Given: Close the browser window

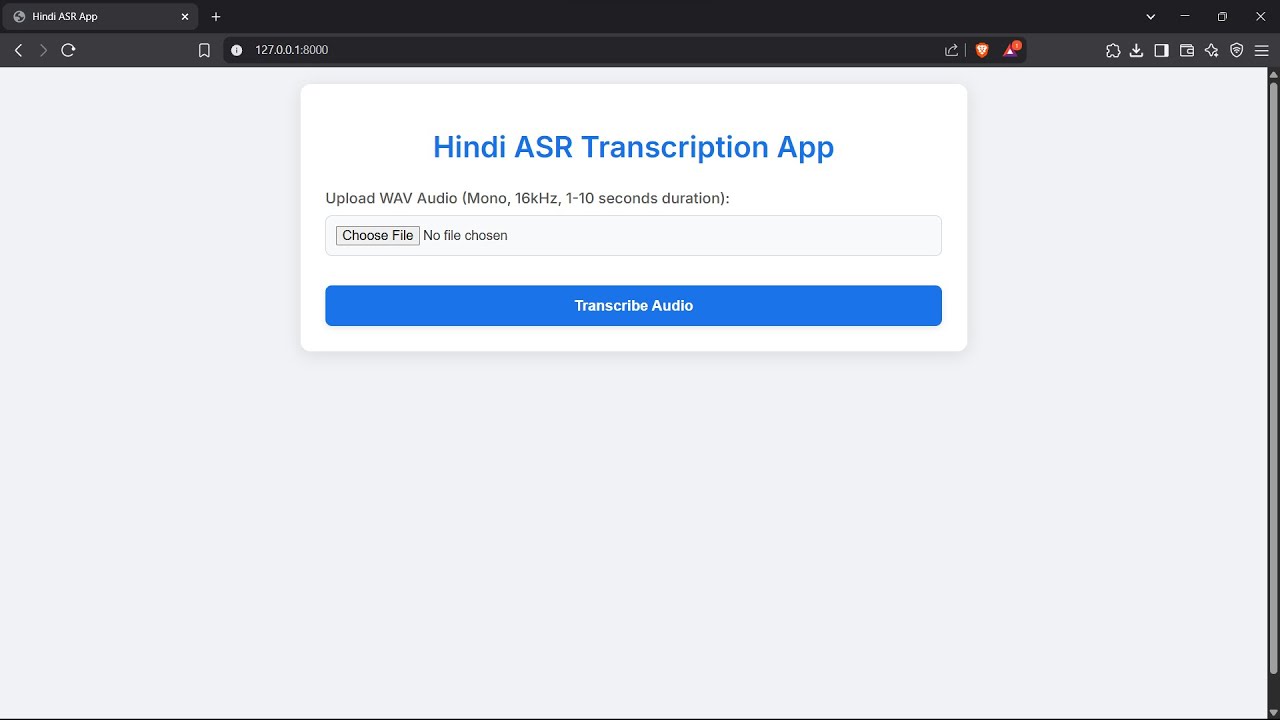Looking at the screenshot, I should tap(1259, 17).
